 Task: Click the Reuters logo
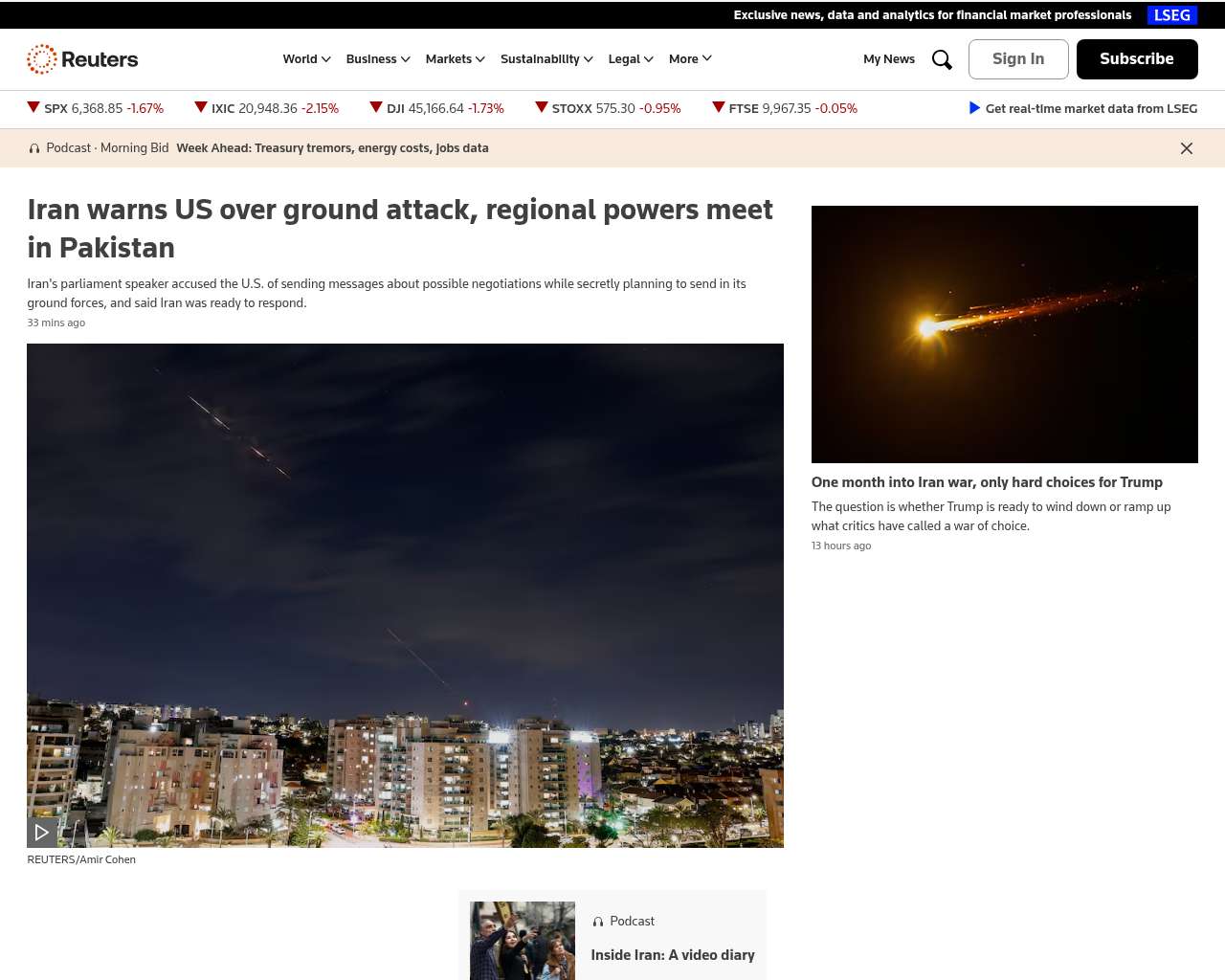[x=82, y=59]
